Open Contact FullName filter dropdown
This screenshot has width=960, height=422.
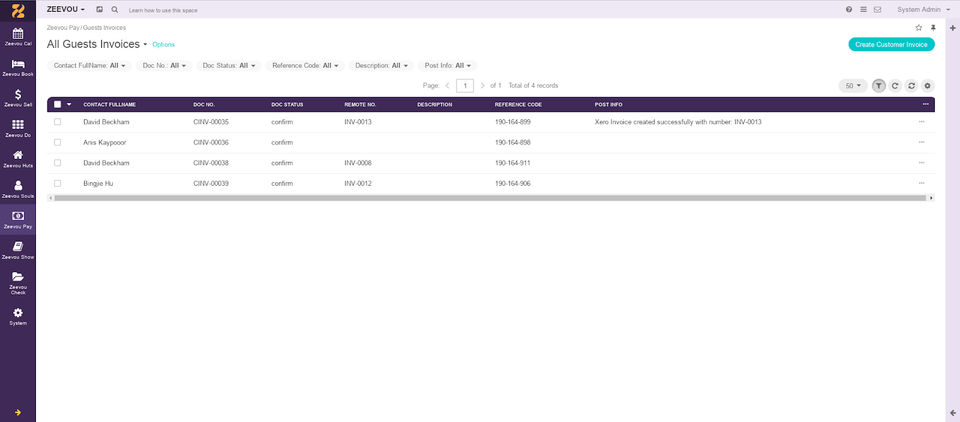coord(89,66)
